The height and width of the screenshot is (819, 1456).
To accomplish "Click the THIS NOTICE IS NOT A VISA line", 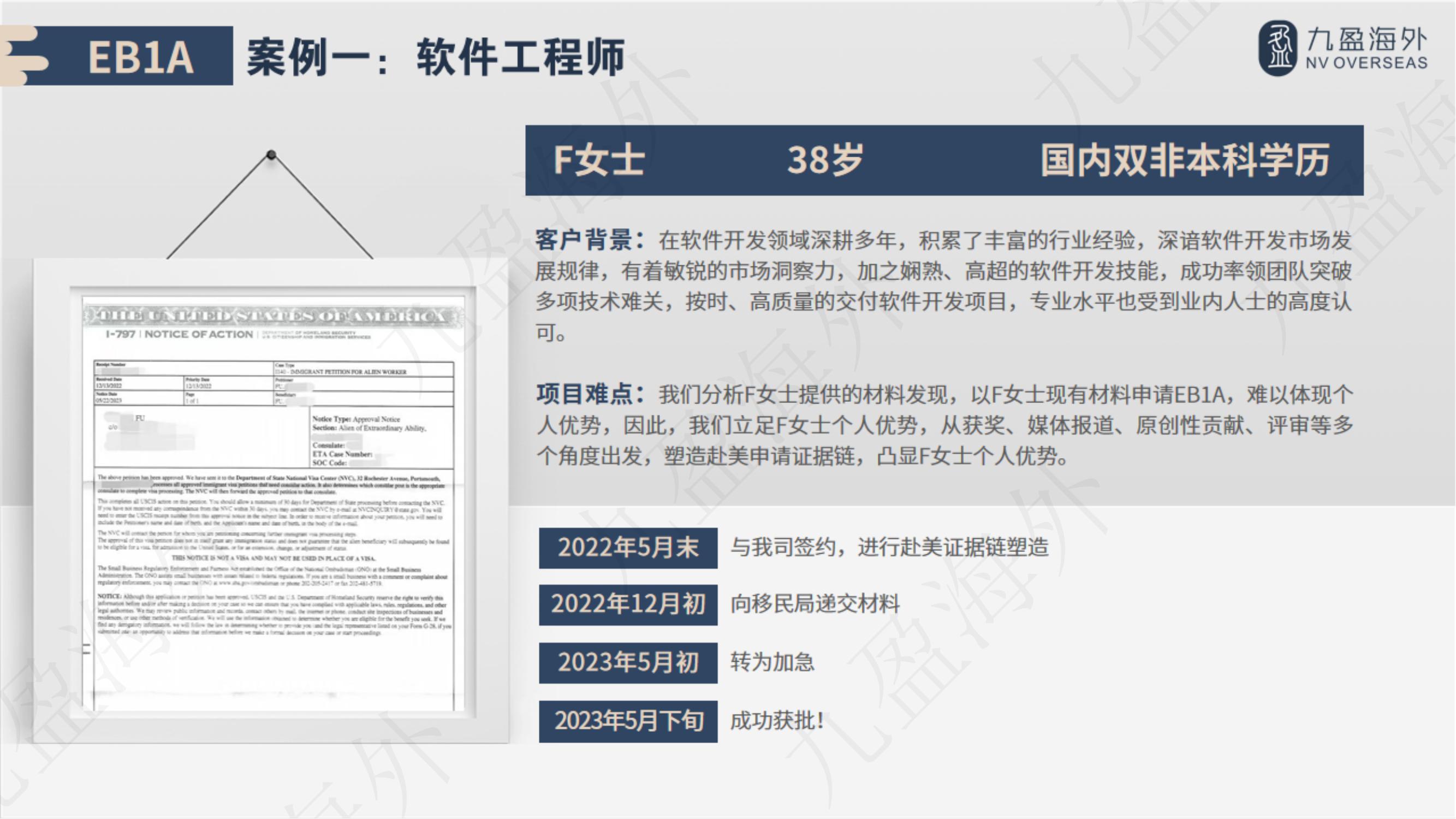I will click(x=274, y=558).
